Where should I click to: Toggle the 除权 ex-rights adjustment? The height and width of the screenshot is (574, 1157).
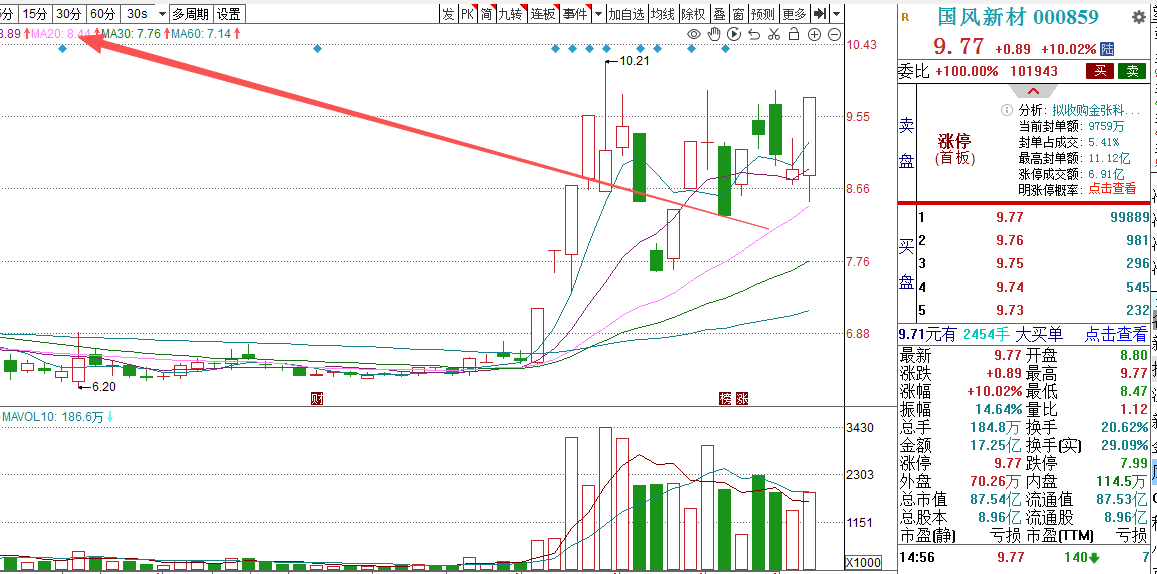tap(693, 14)
